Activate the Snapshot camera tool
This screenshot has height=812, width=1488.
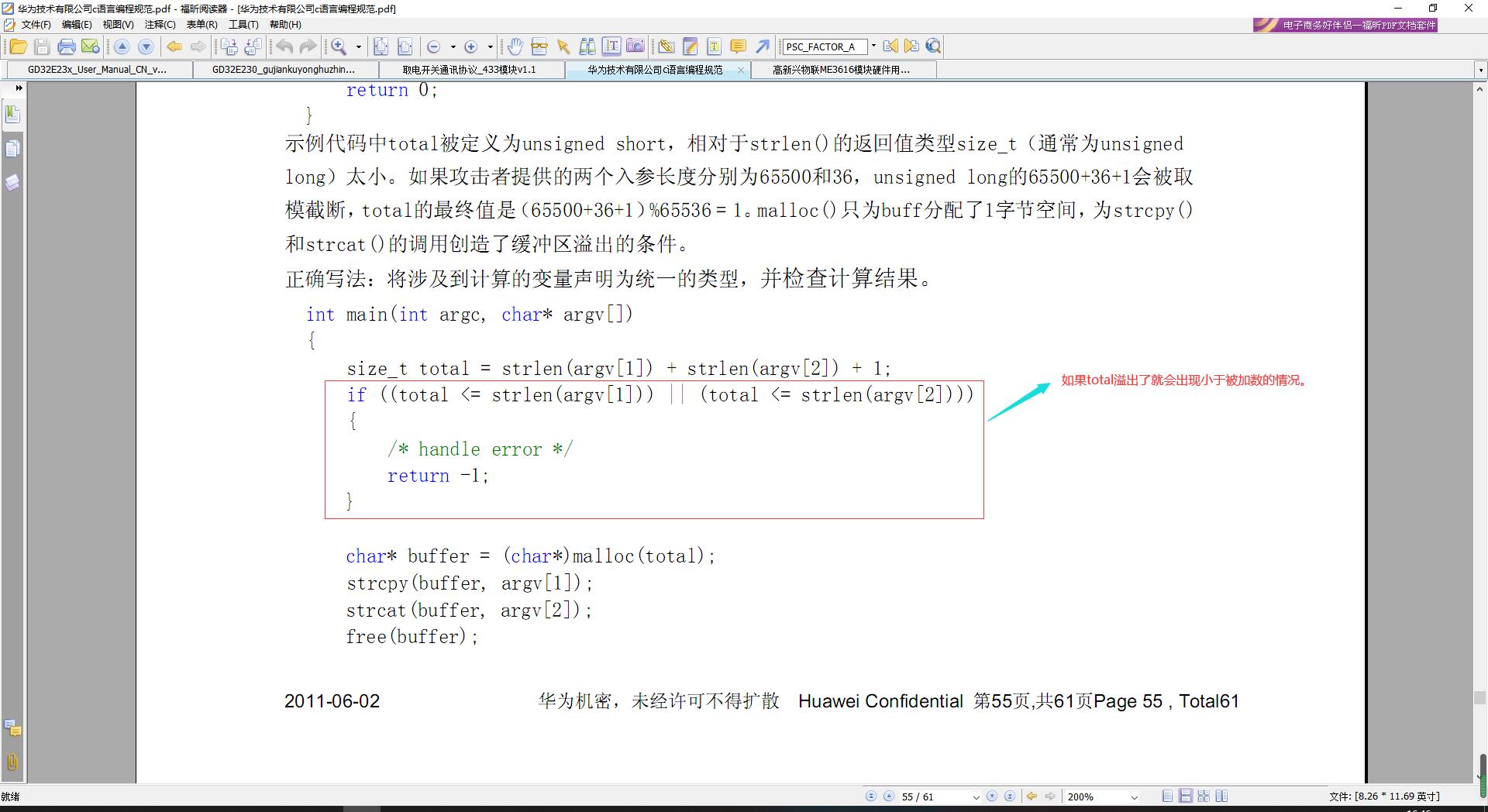click(635, 46)
